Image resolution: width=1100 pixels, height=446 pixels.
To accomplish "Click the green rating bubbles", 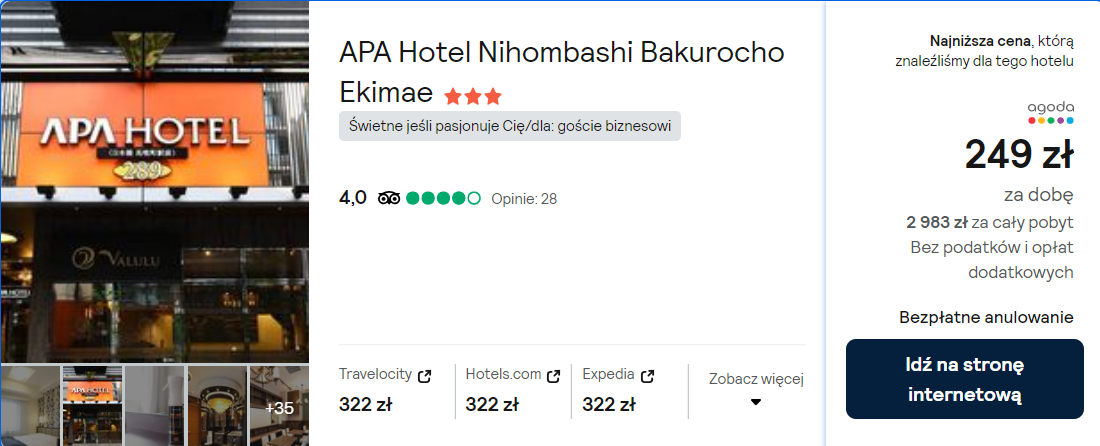I will point(443,198).
